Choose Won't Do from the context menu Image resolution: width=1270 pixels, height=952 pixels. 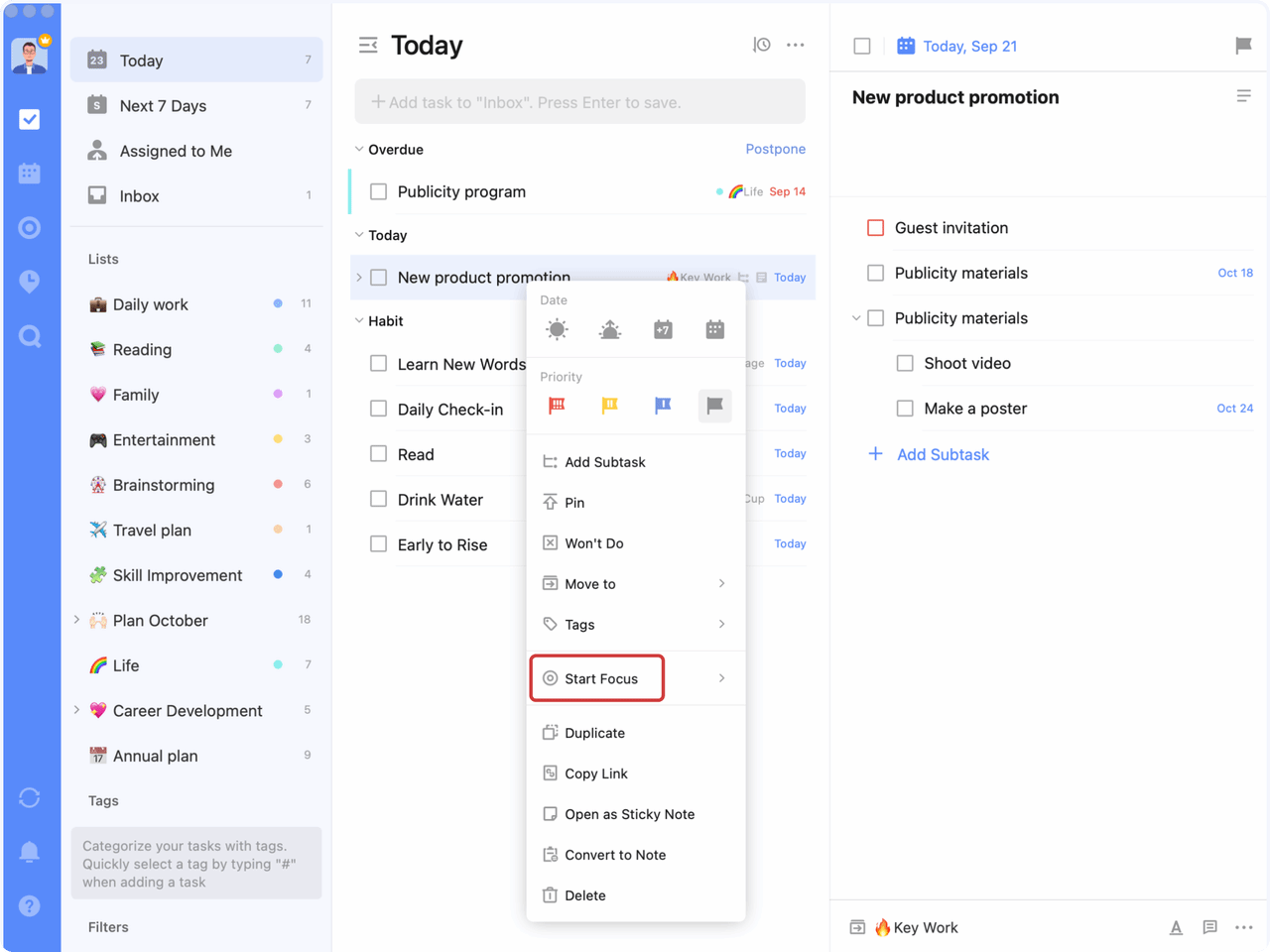pyautogui.click(x=597, y=542)
